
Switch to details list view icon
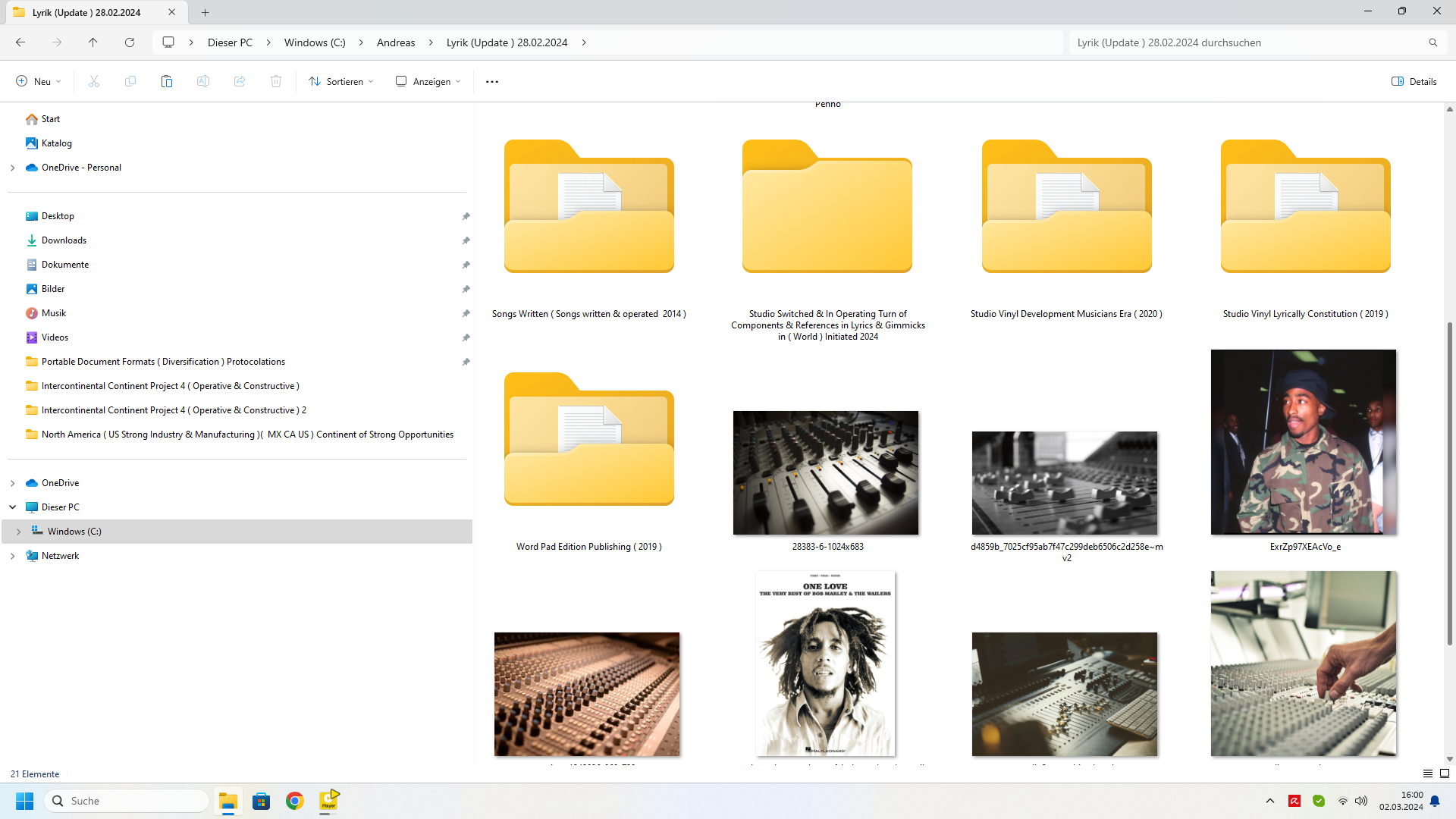1428,773
